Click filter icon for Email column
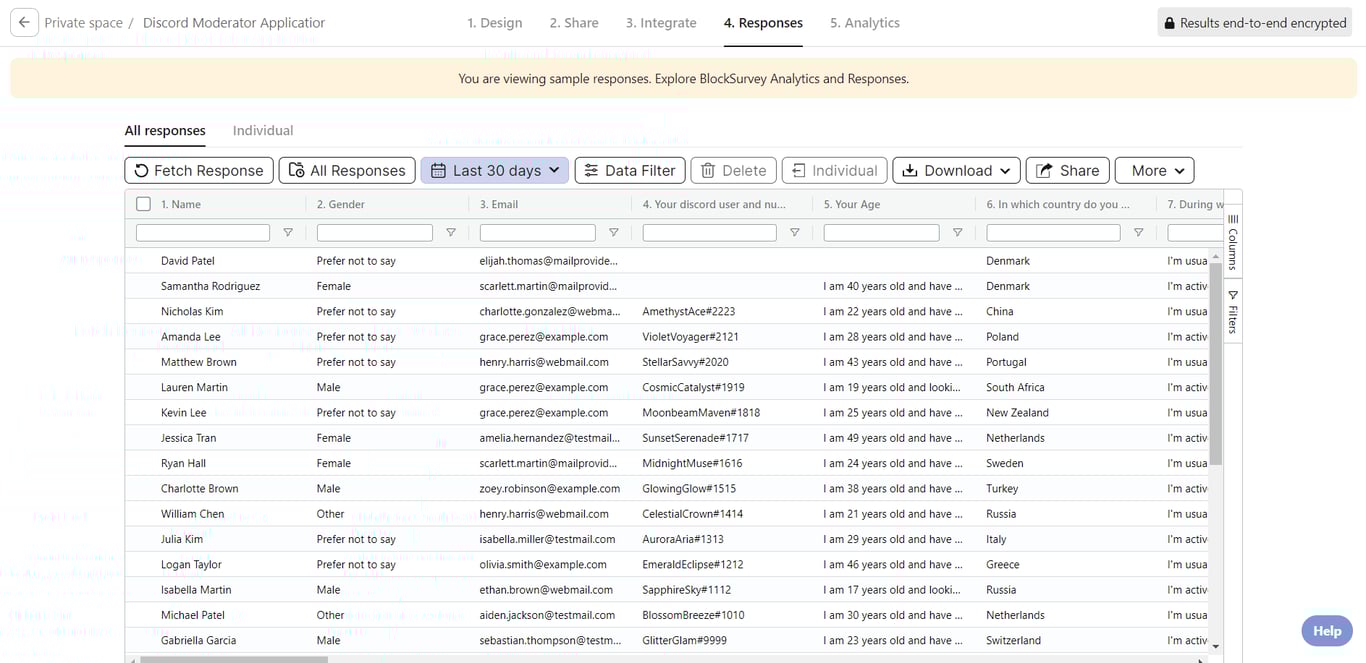Viewport: 1366px width, 663px height. (x=614, y=233)
